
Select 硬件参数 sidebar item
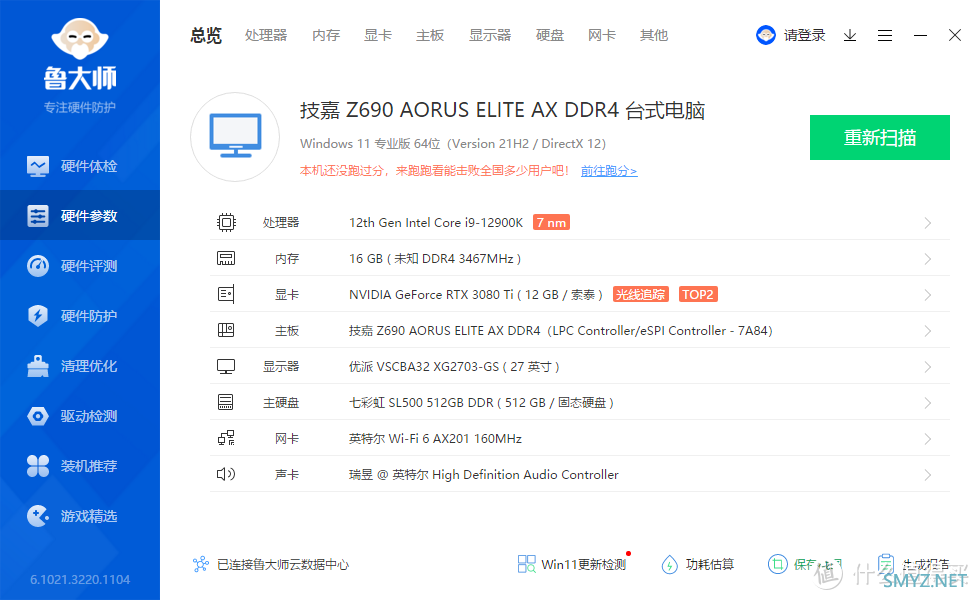pos(80,216)
